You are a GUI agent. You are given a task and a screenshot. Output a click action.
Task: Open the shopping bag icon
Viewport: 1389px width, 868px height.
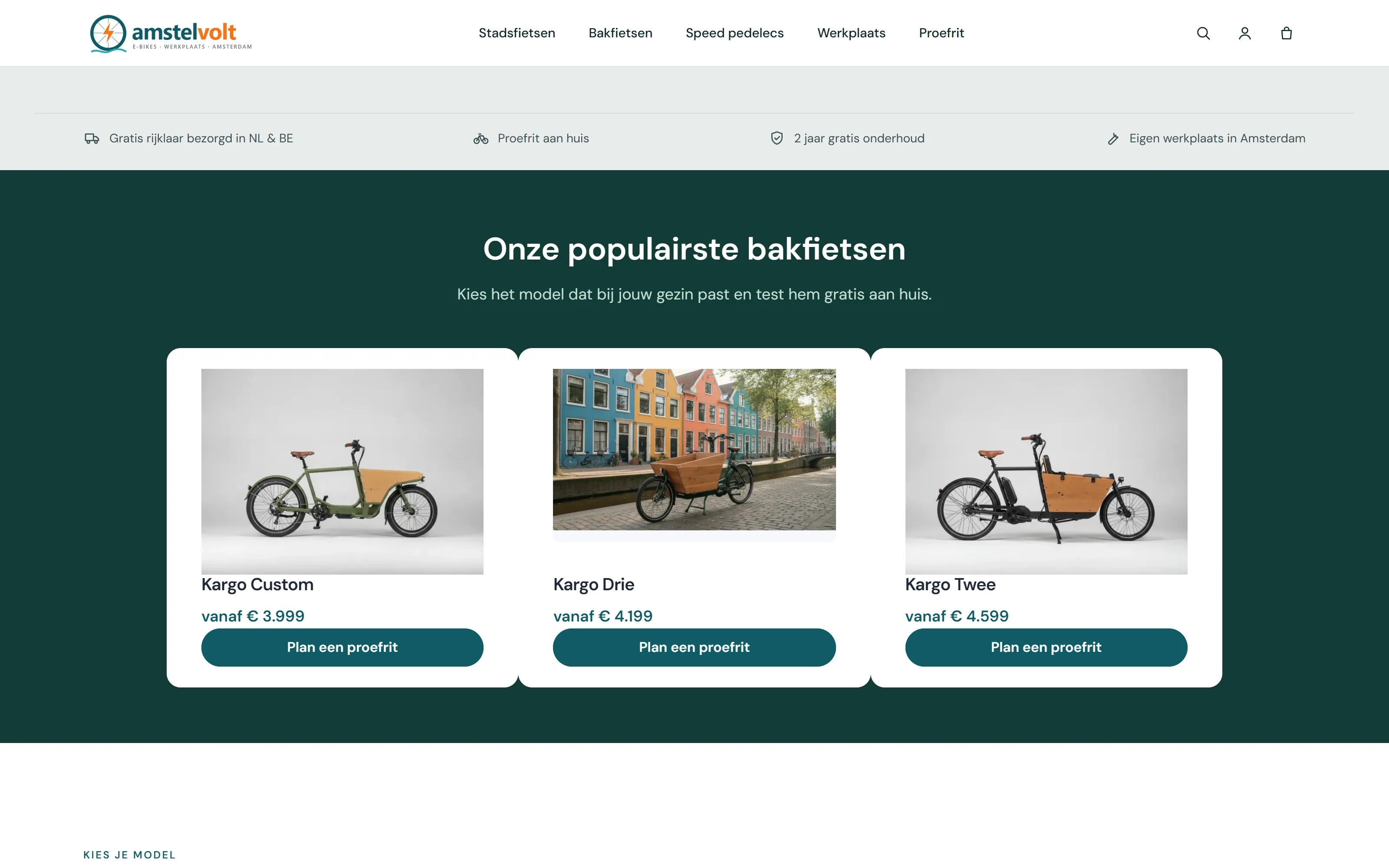1286,33
